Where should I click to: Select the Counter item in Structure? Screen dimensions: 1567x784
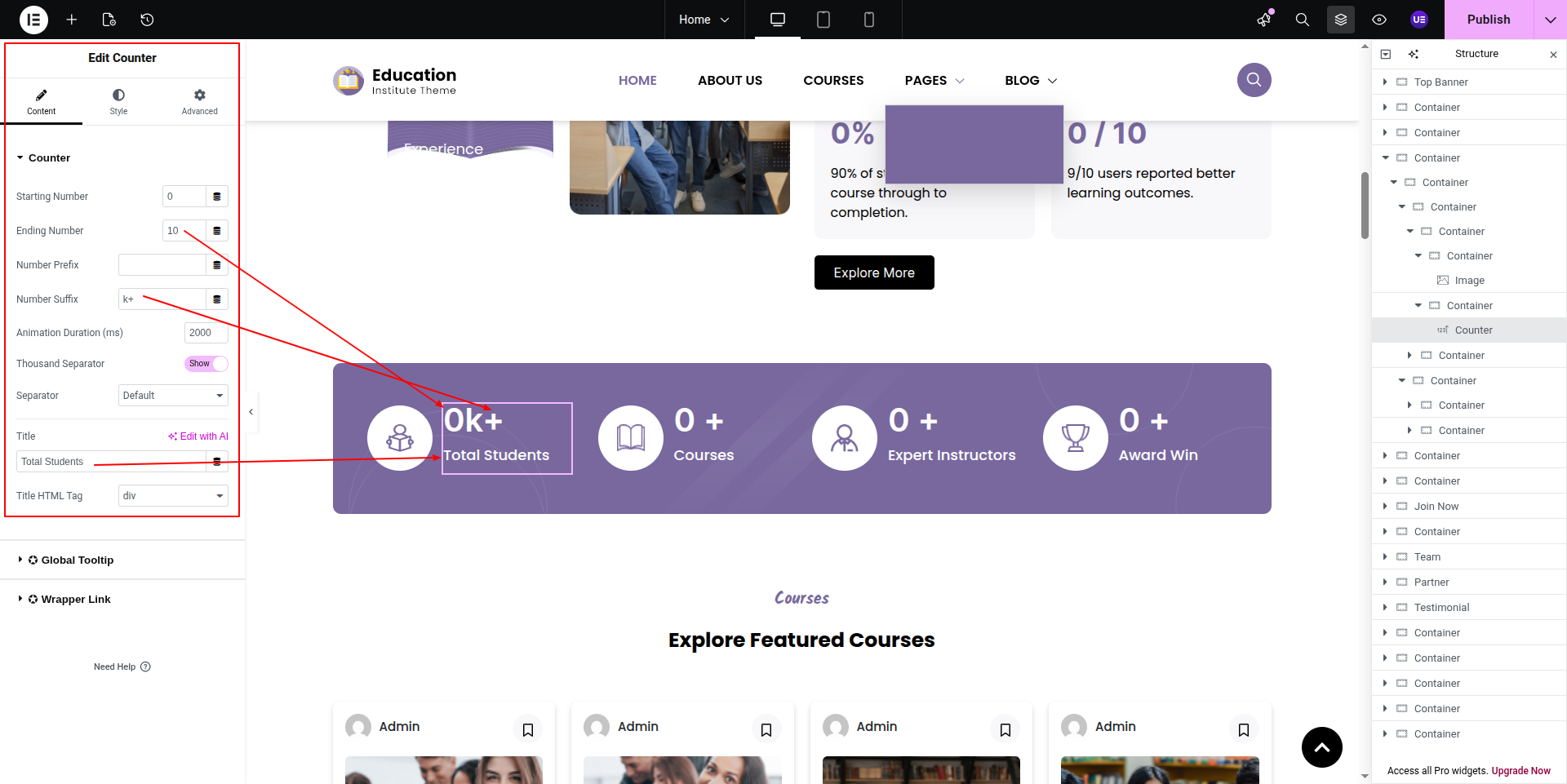1473,330
